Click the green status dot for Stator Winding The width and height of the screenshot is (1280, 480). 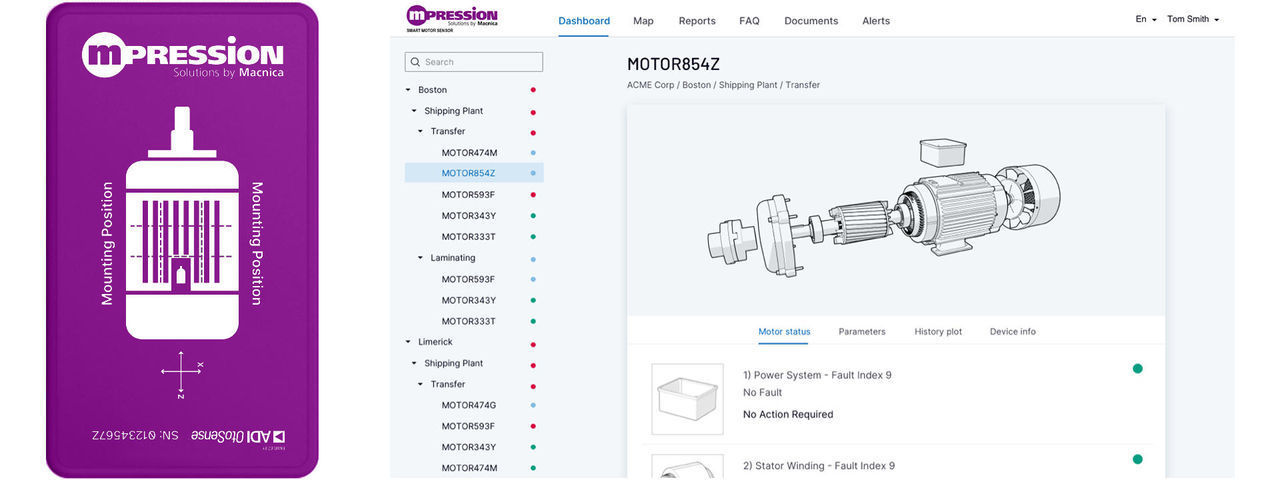pos(1137,459)
